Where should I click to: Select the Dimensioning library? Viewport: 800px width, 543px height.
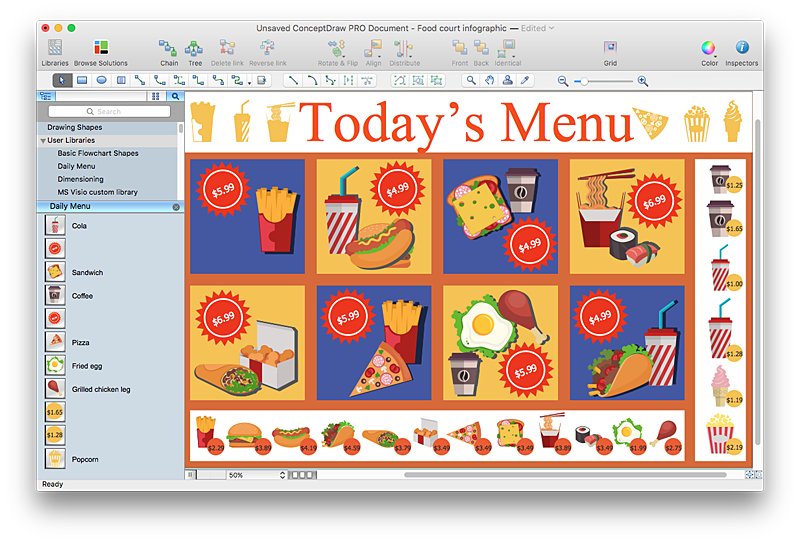point(81,179)
